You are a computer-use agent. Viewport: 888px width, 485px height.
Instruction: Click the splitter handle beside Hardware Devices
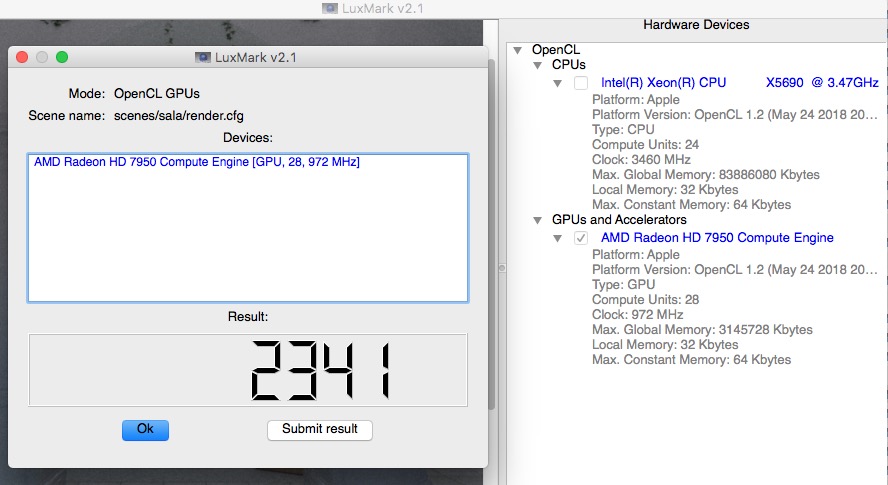pos(502,267)
